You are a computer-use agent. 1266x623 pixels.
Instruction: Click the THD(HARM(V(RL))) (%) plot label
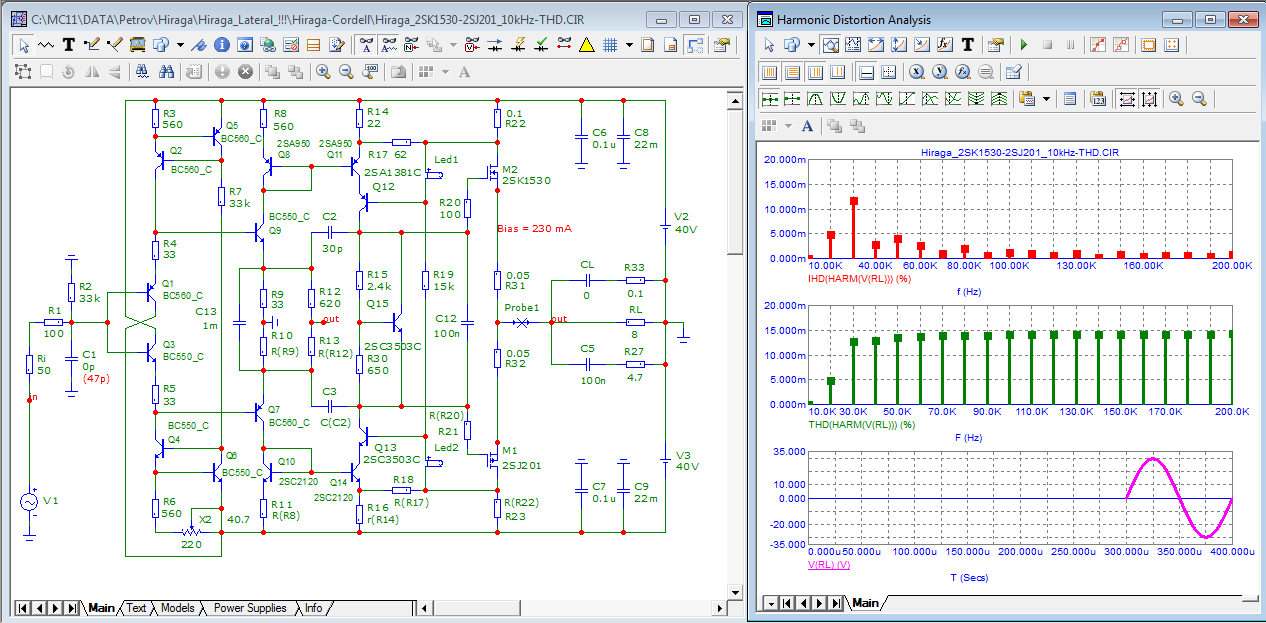[x=862, y=424]
